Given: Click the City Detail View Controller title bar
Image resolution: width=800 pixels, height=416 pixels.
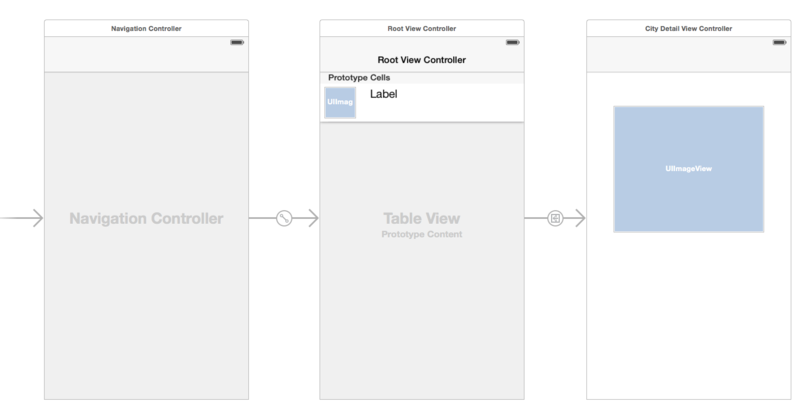Looking at the screenshot, I should 689,29.
